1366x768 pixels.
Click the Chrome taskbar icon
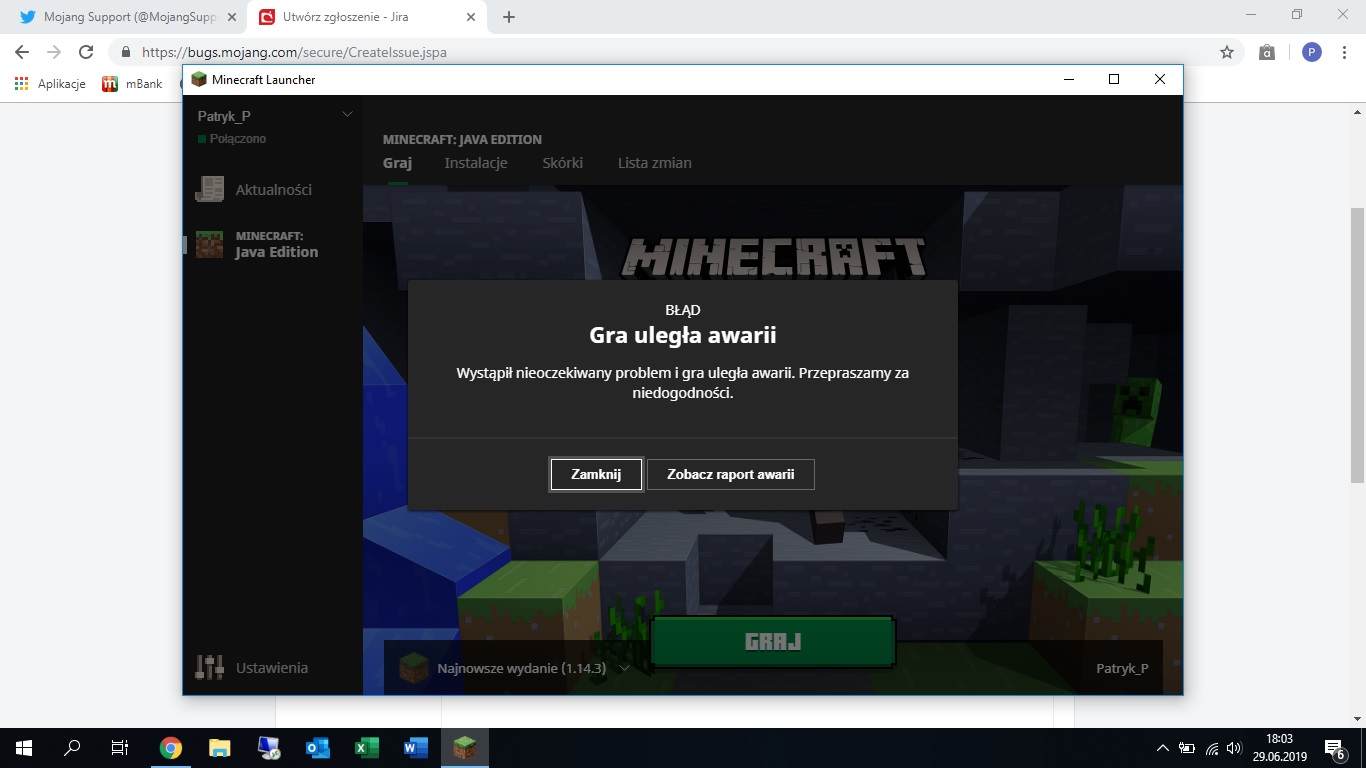pyautogui.click(x=171, y=748)
